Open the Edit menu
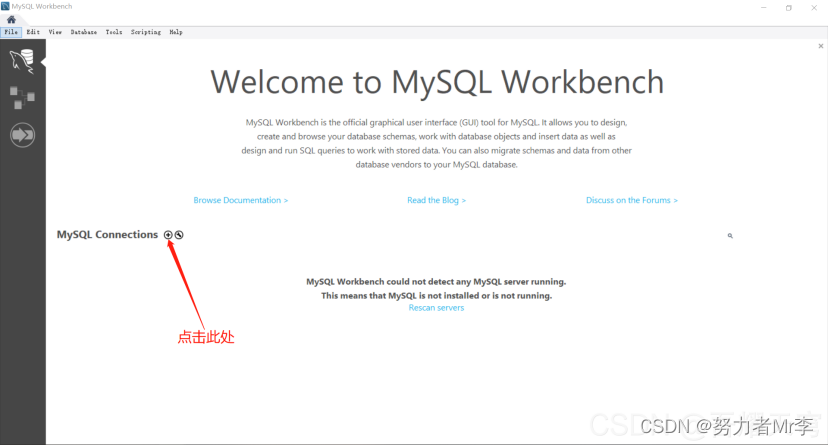The width and height of the screenshot is (828, 445). tap(33, 32)
